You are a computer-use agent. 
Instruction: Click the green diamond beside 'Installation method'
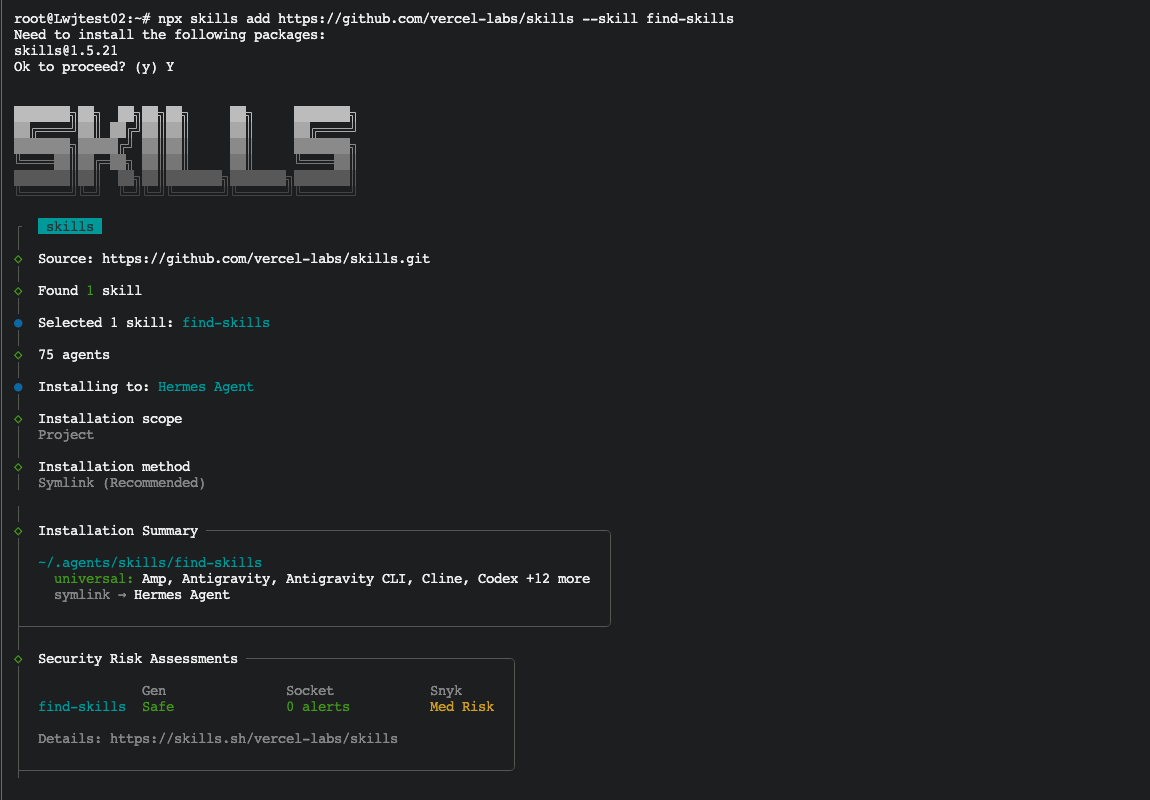point(18,467)
